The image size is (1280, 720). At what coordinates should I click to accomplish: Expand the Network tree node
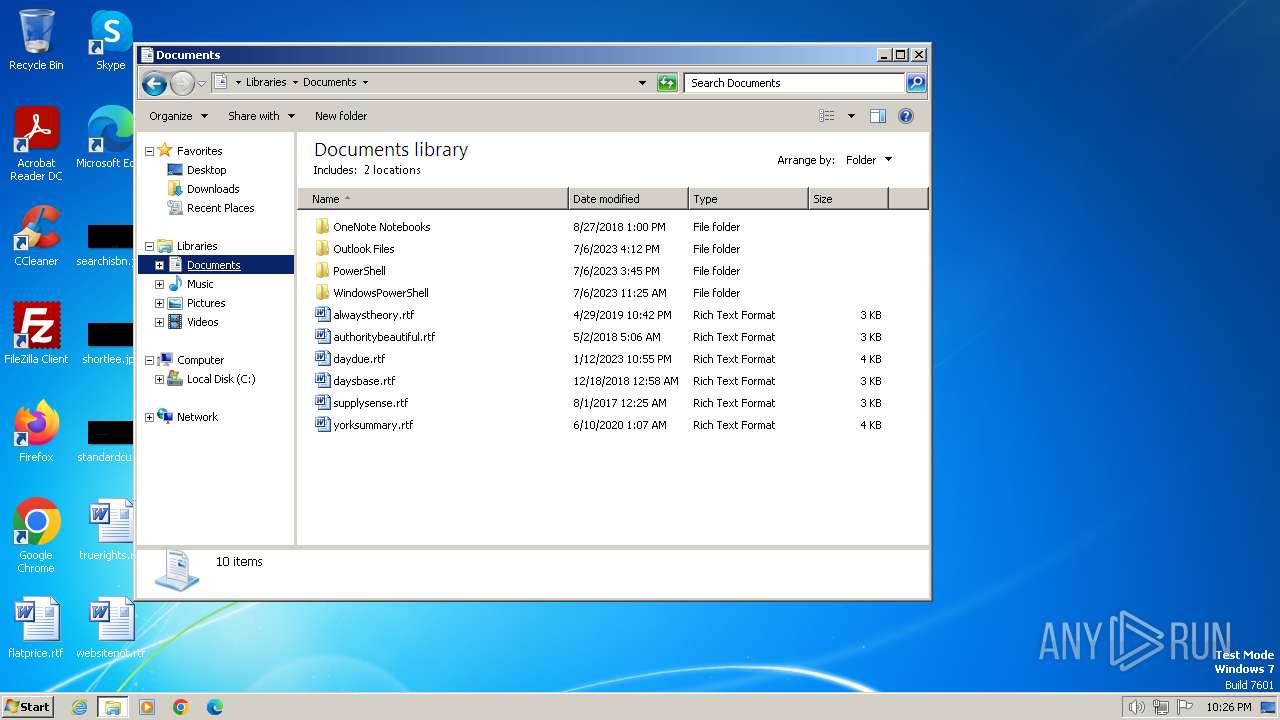149,417
